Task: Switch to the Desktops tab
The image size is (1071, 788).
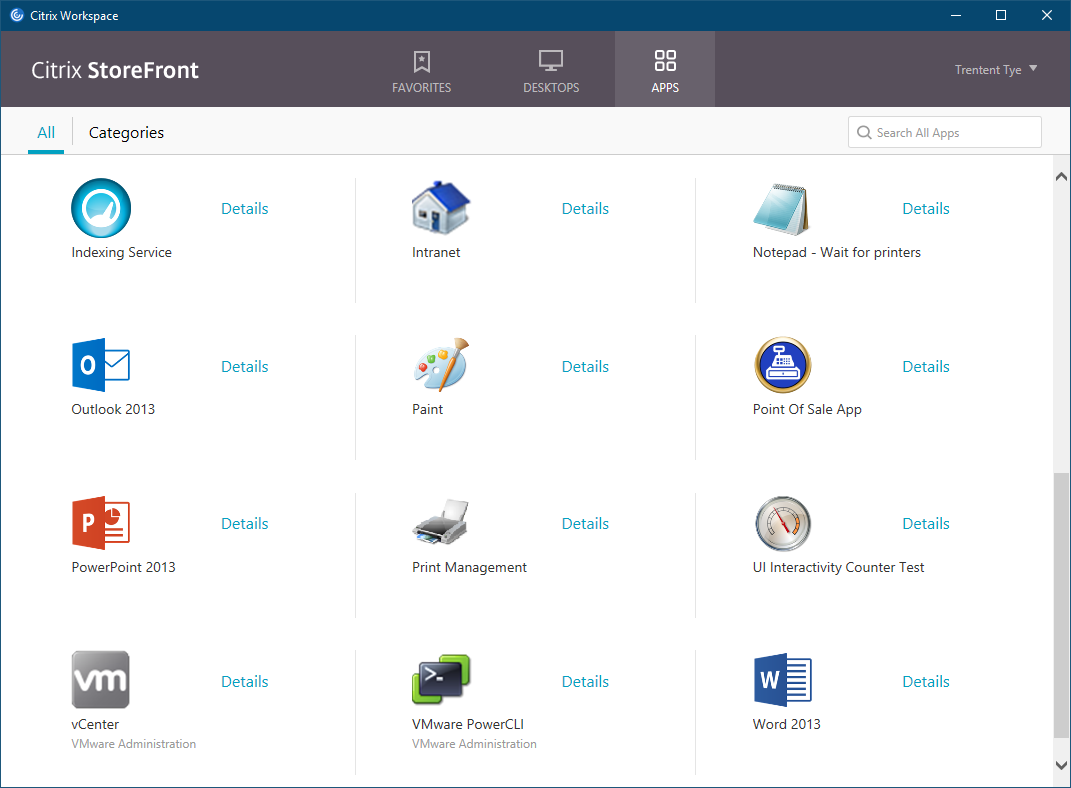Action: 551,70
